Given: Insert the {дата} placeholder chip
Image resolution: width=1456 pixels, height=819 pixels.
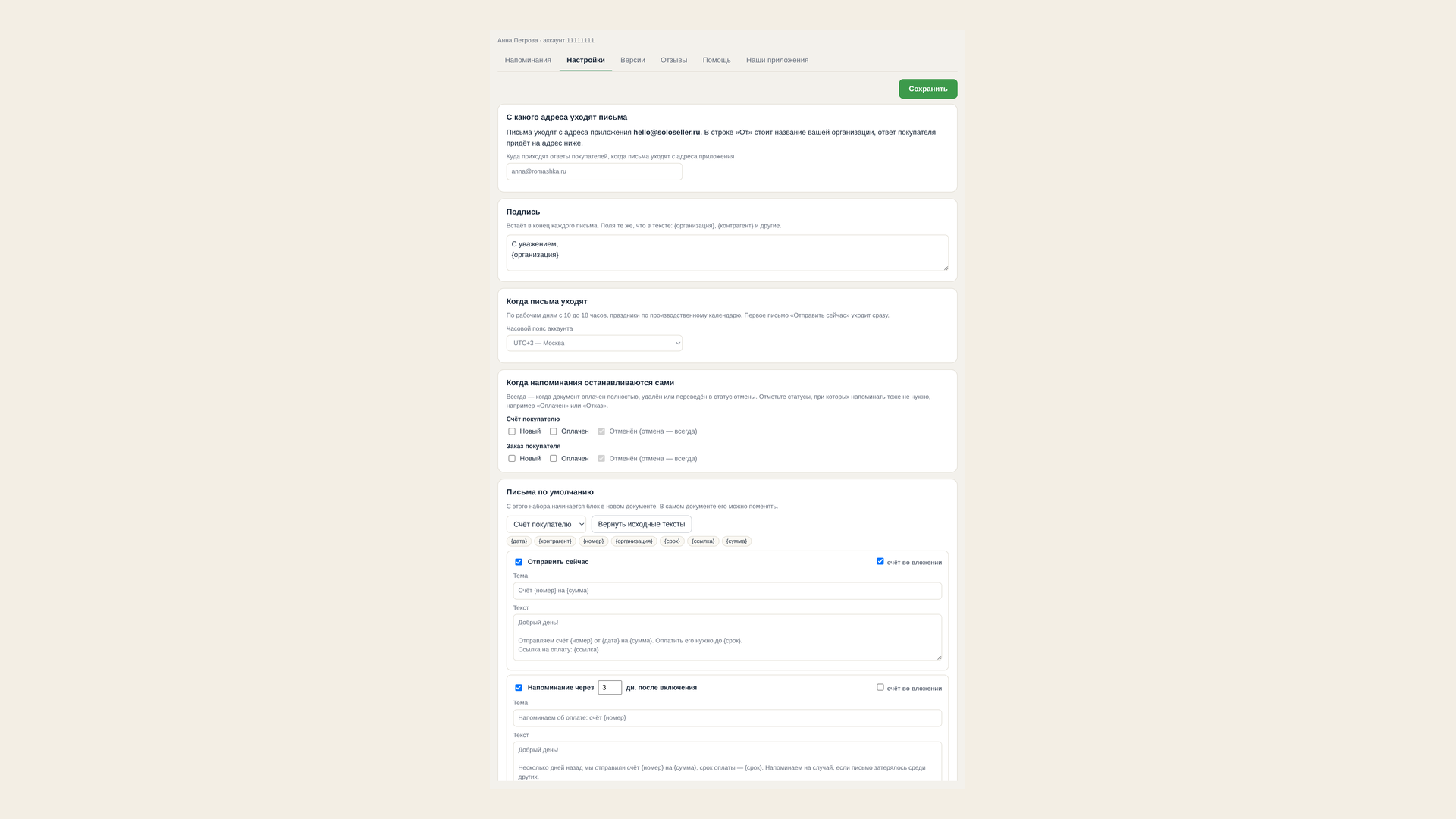Looking at the screenshot, I should [x=519, y=541].
